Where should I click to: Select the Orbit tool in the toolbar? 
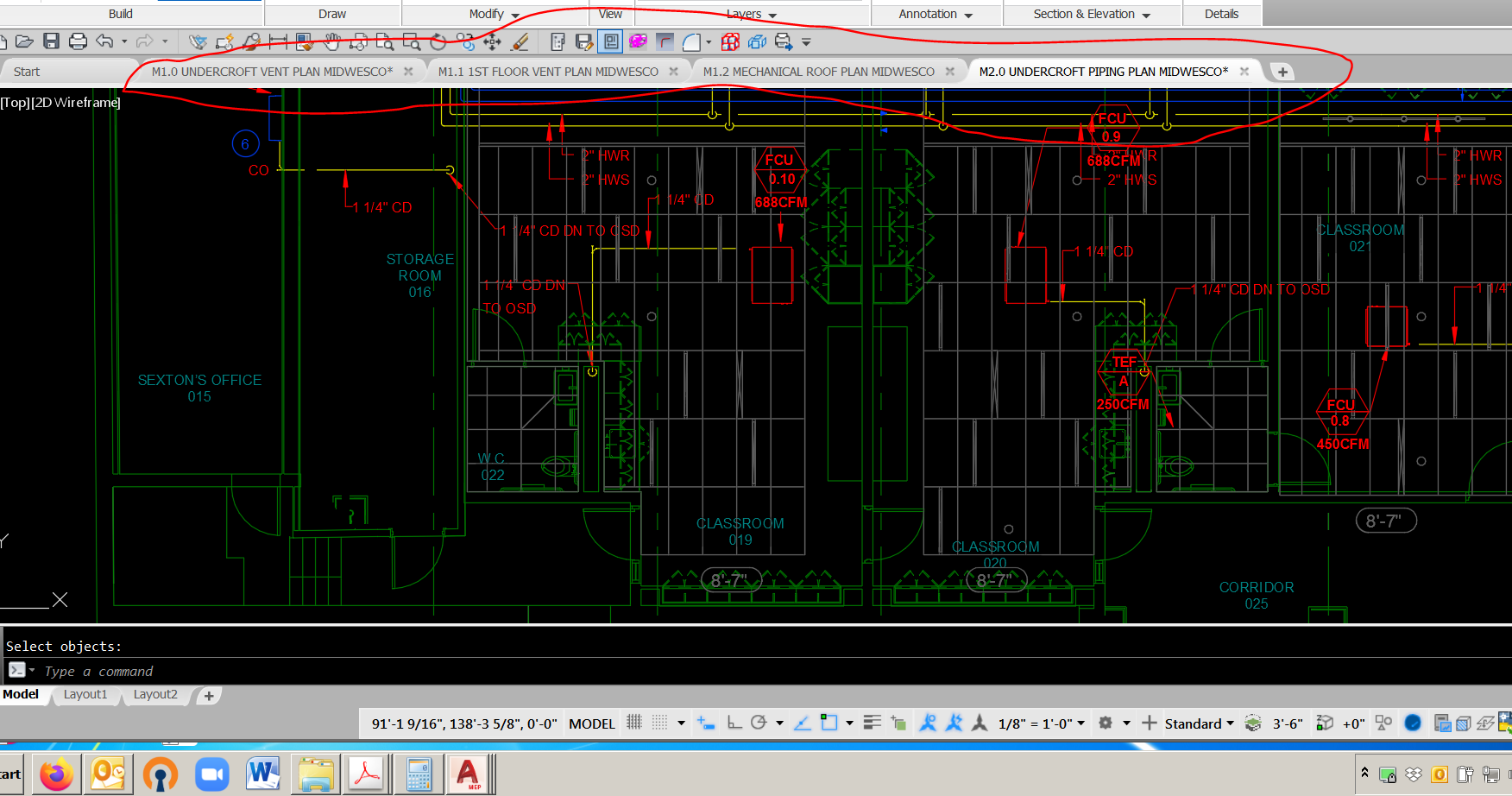(438, 41)
